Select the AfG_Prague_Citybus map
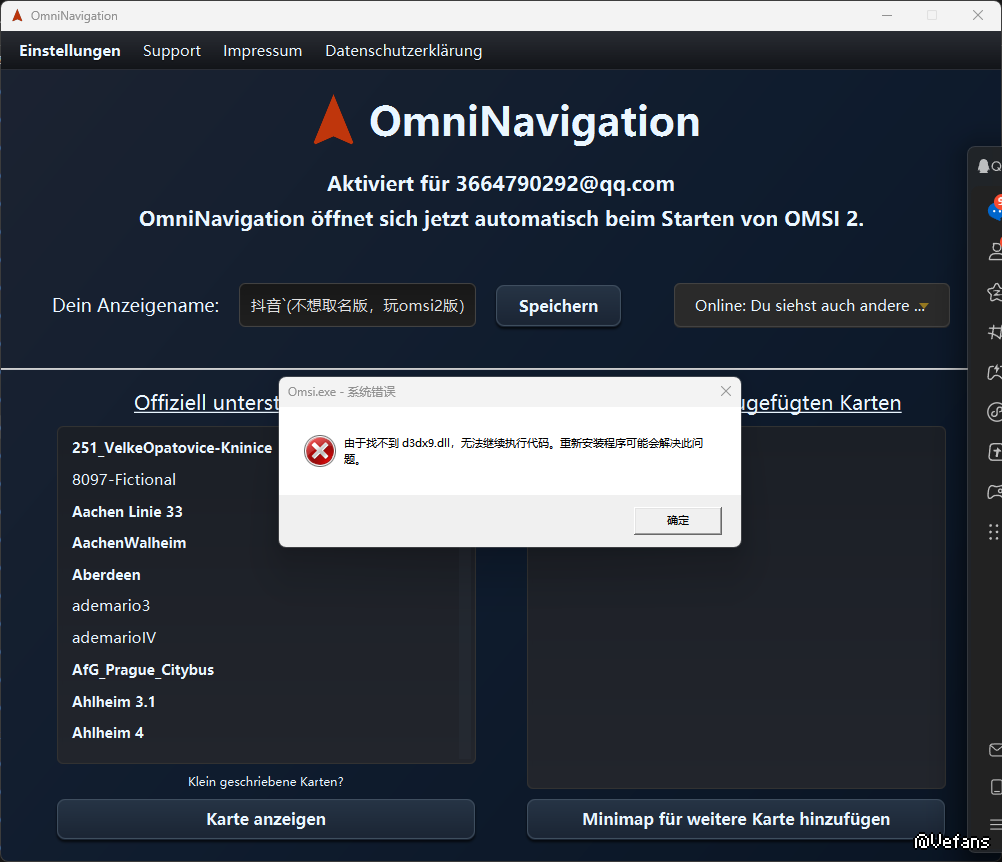Screen dimensions: 1002x862 (x=143, y=670)
